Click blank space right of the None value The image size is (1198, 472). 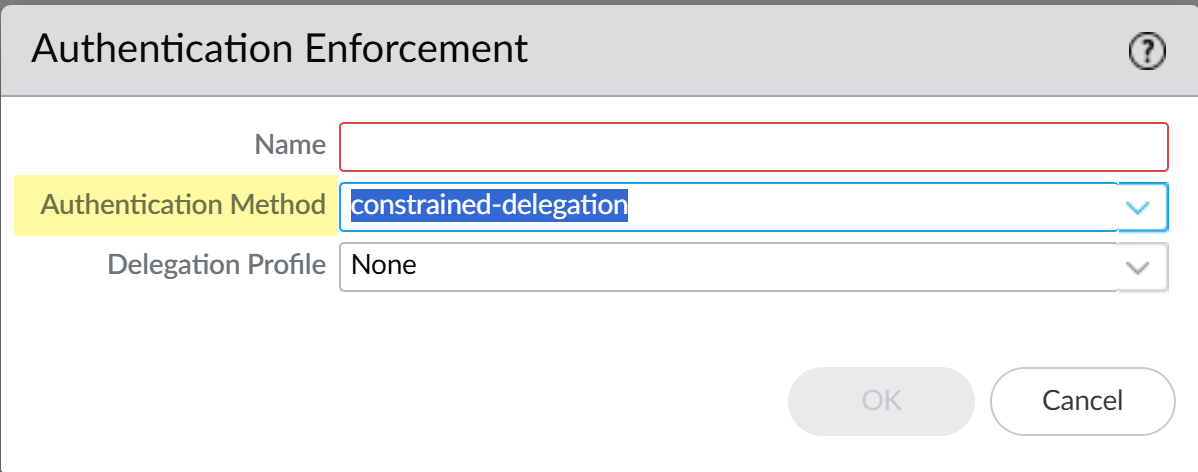(760, 267)
